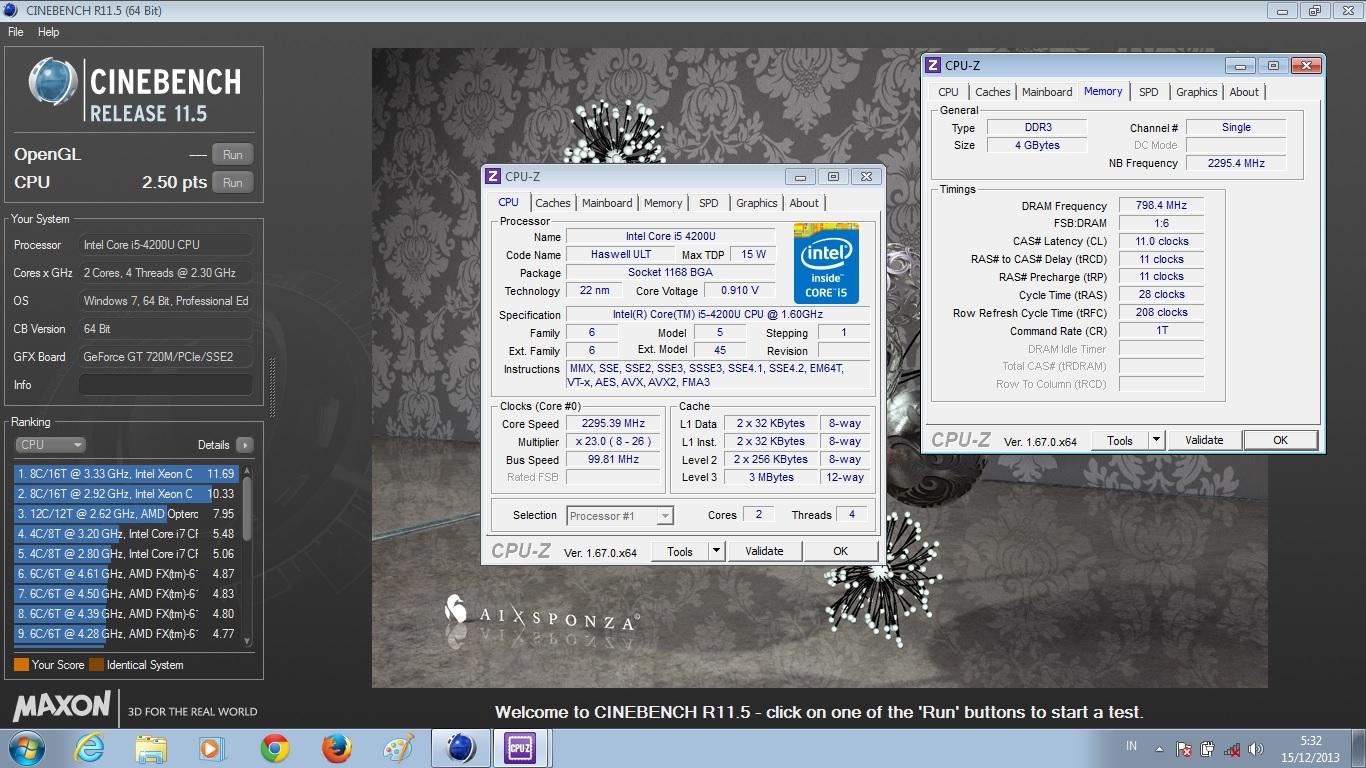Open Caches tab in CPU-Z Memory window

[x=992, y=92]
